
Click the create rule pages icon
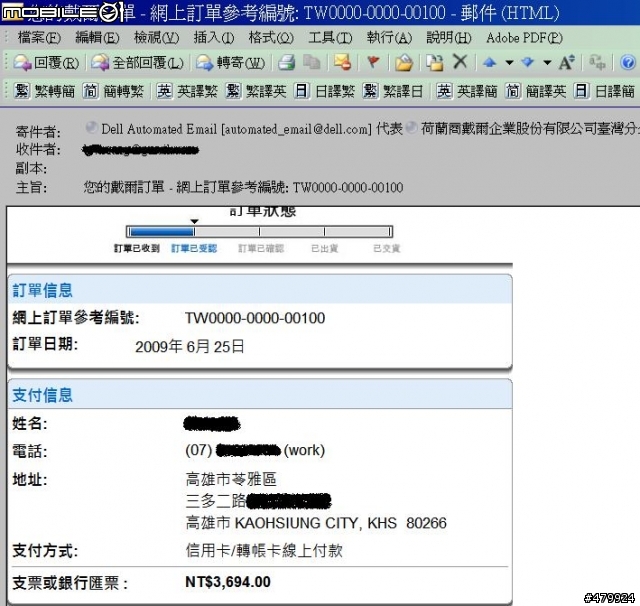[434, 62]
